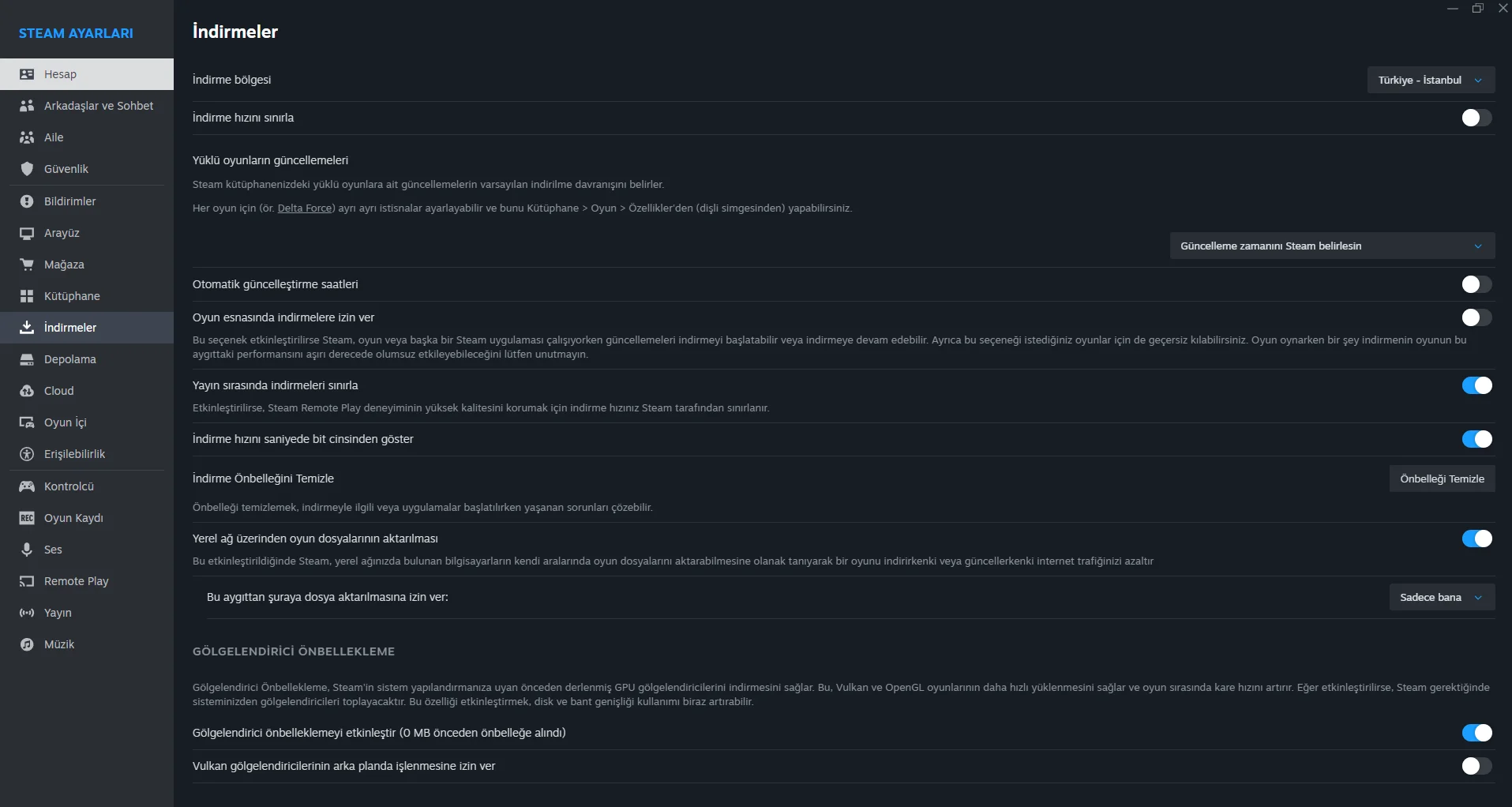Expand Güncelleme zamanını Steam belirlesin dropdown
This screenshot has width=1512, height=807.
point(1332,246)
